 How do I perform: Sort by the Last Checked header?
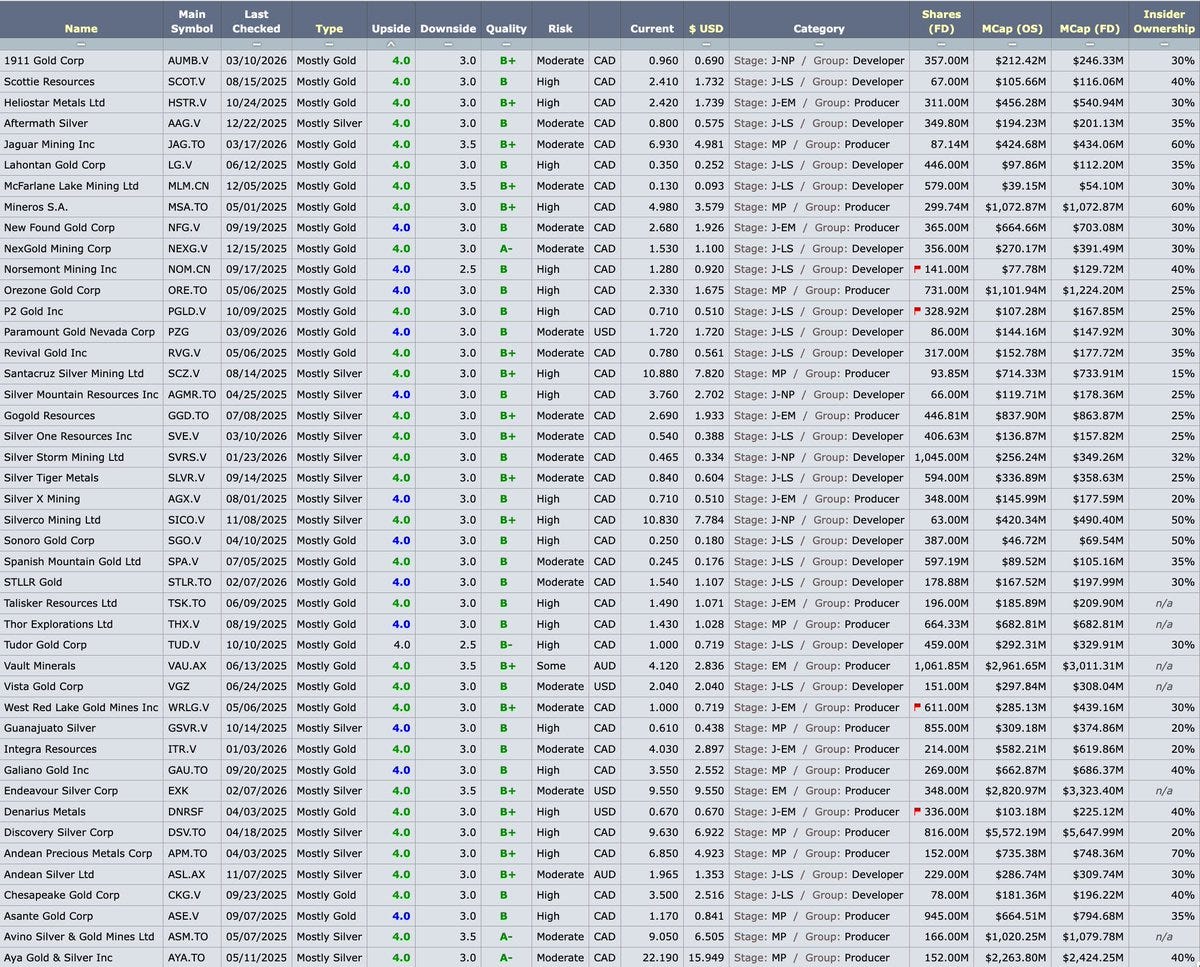tap(256, 22)
